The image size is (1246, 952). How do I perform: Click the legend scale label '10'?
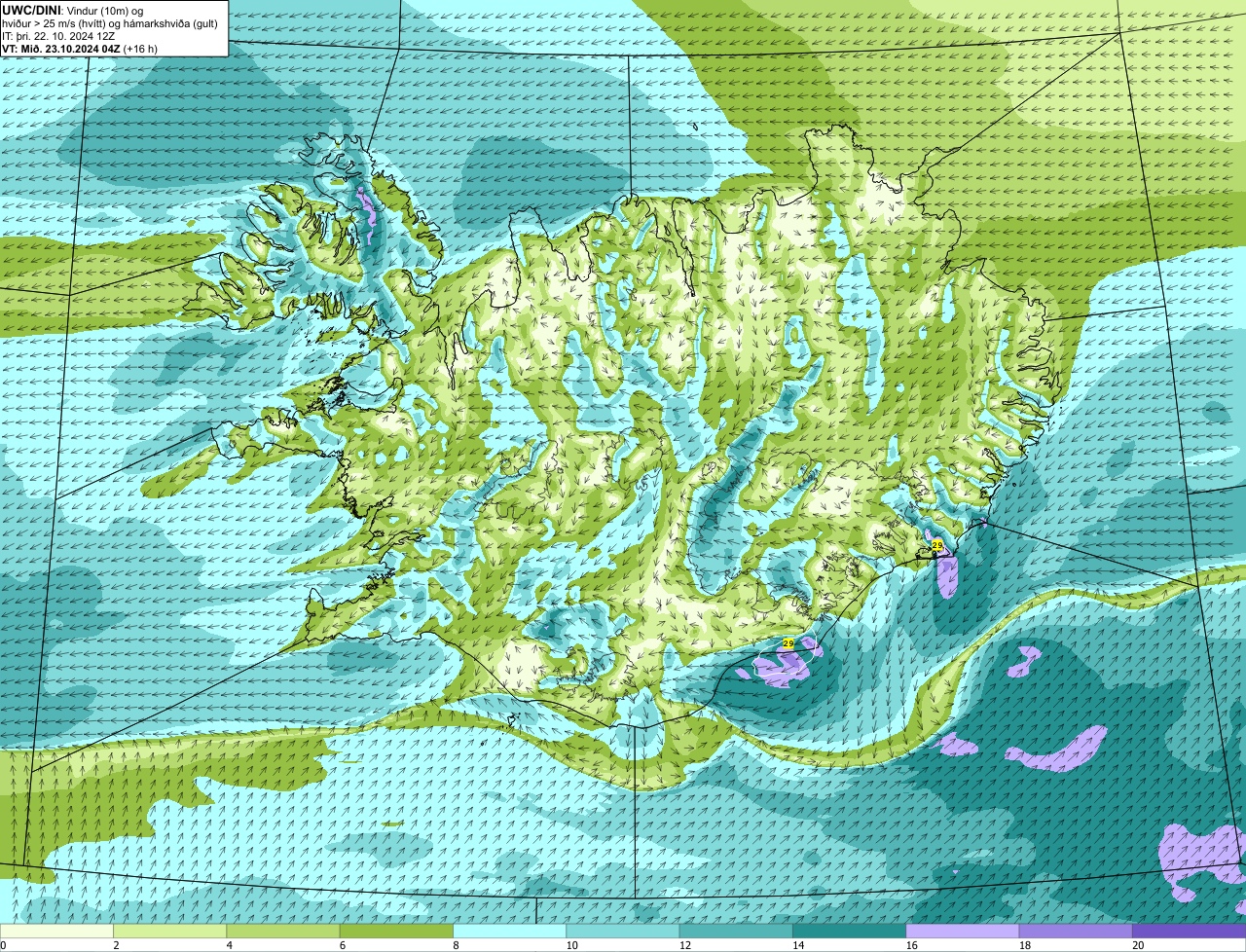[571, 945]
